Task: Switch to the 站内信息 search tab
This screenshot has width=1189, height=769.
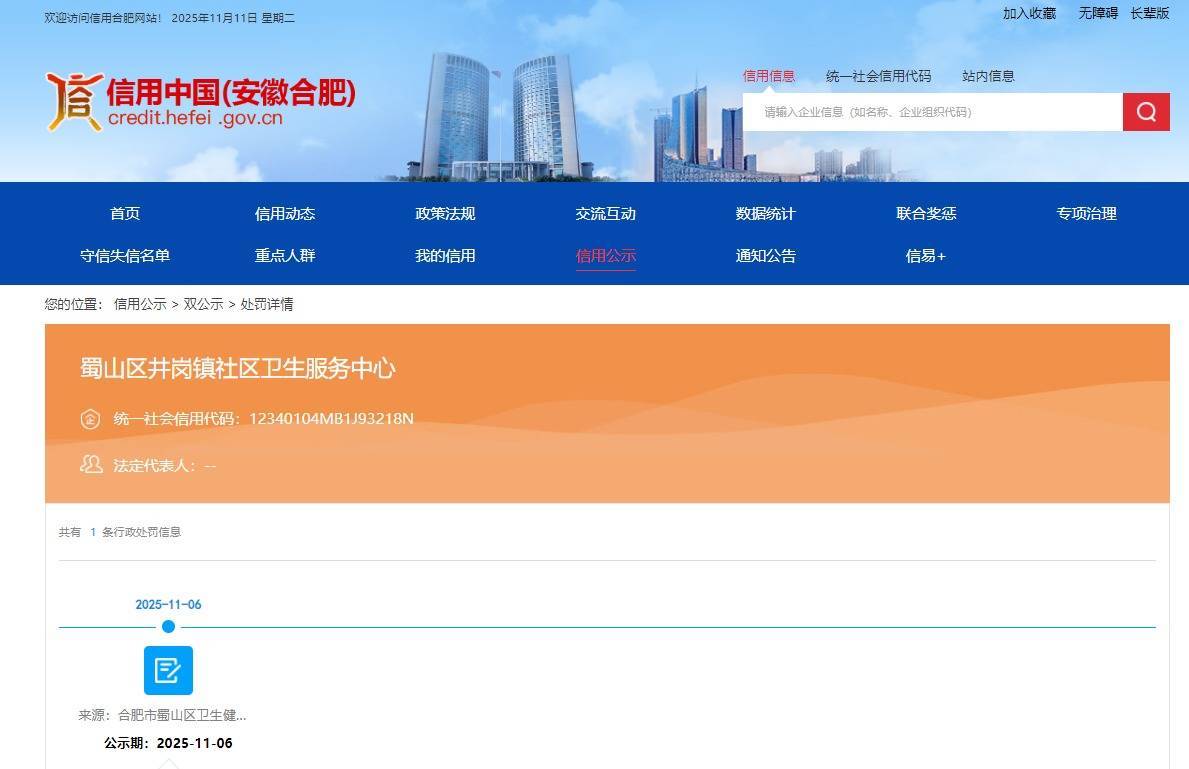Action: [987, 75]
